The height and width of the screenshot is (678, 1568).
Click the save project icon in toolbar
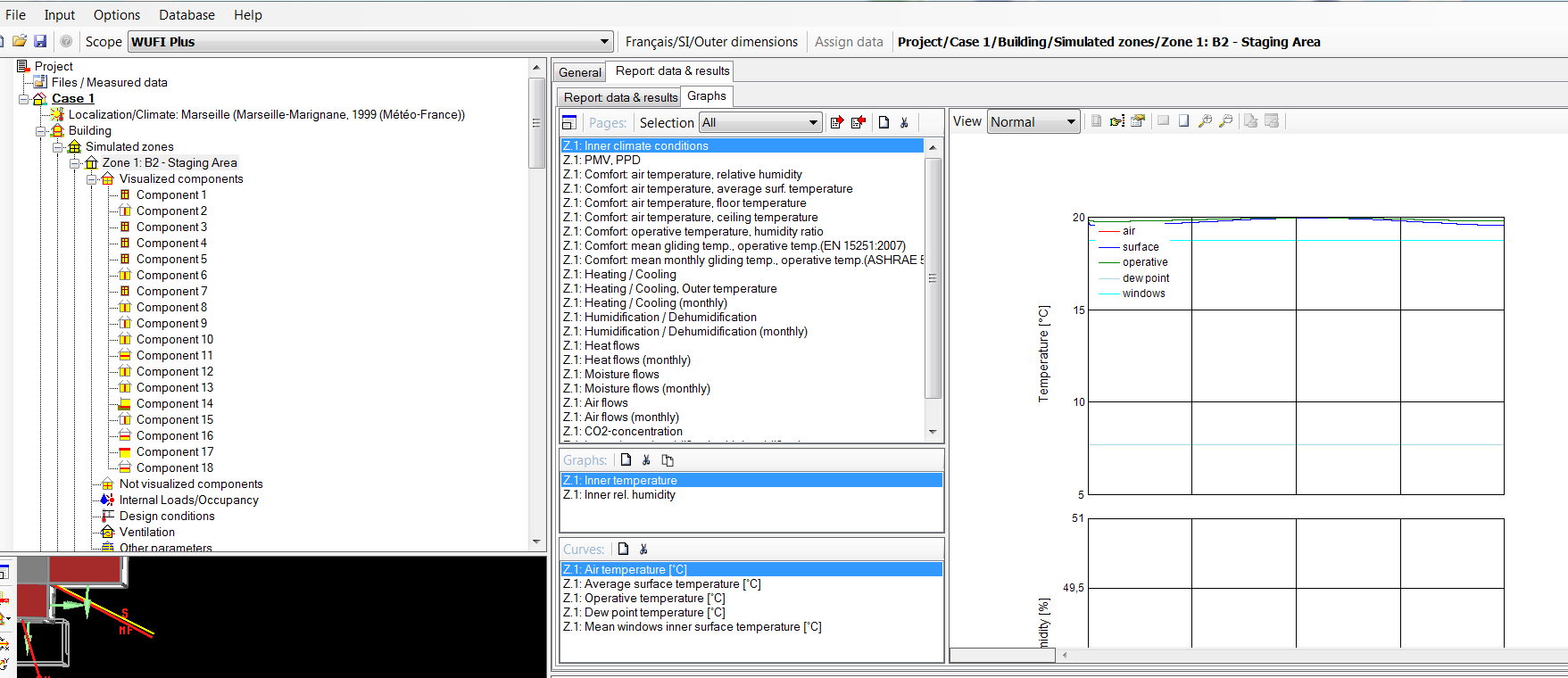[40, 41]
